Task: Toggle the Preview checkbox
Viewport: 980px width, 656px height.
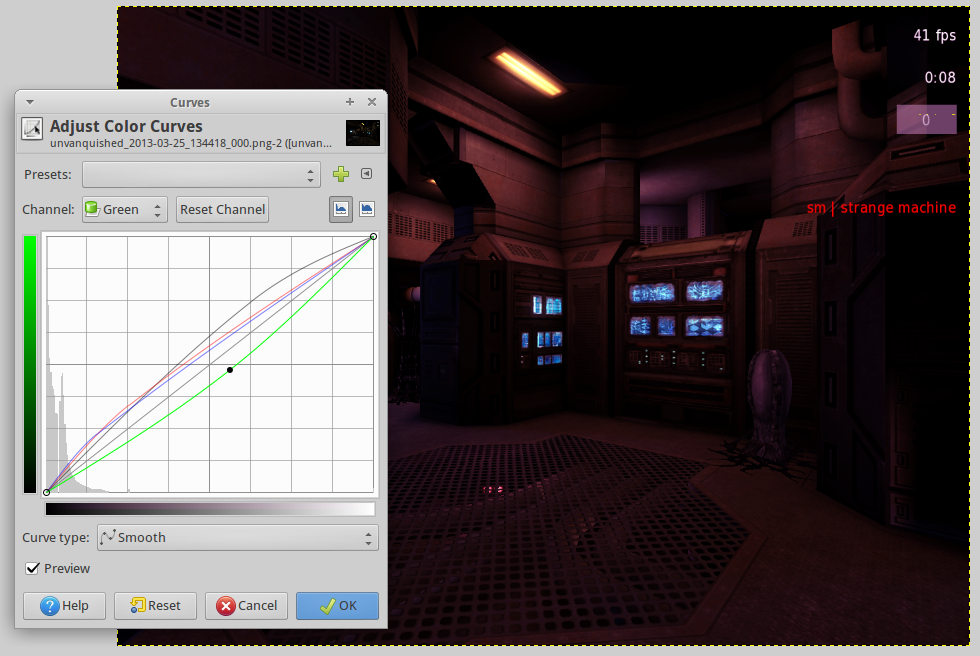Action: click(33, 568)
